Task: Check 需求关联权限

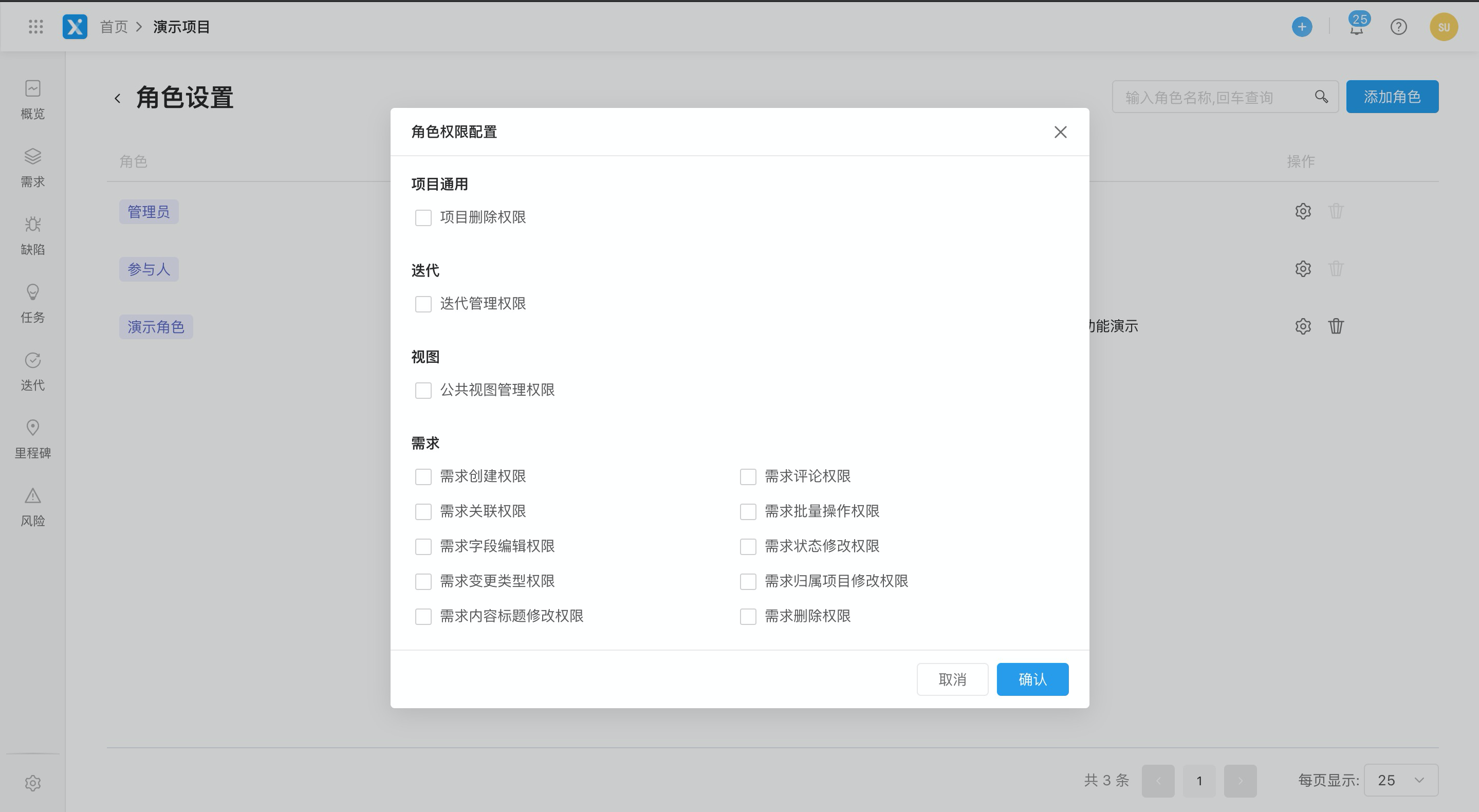Action: (x=423, y=512)
